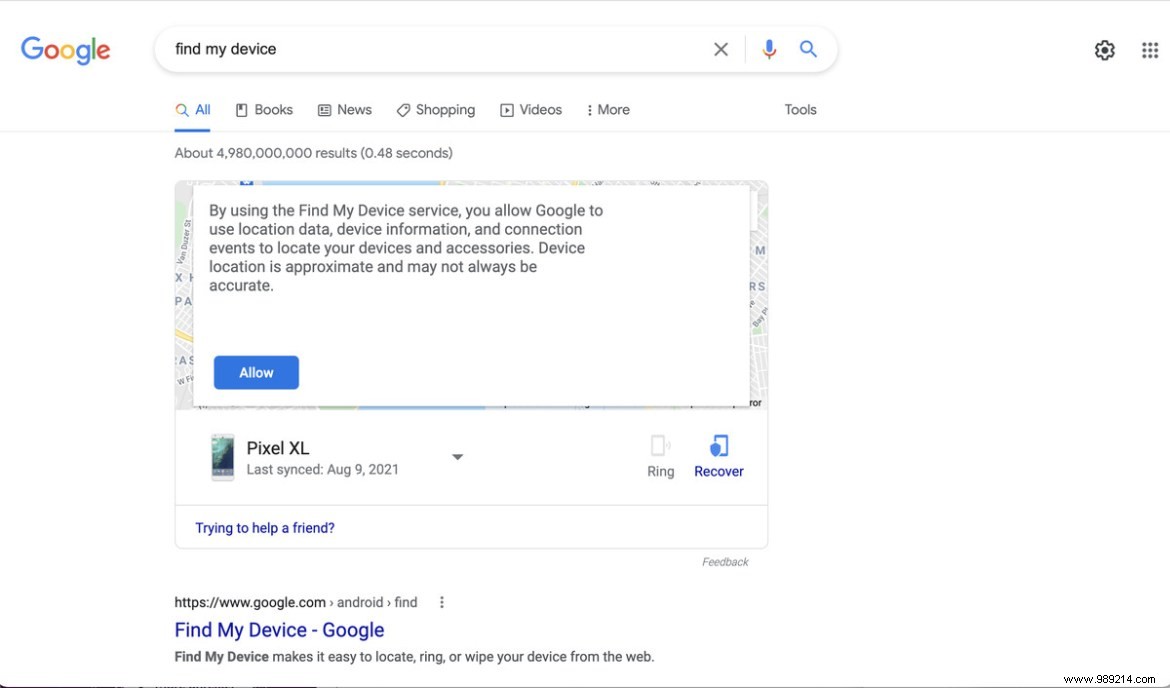
Task: Click the Pixel XL device thumbnail
Action: click(x=222, y=456)
